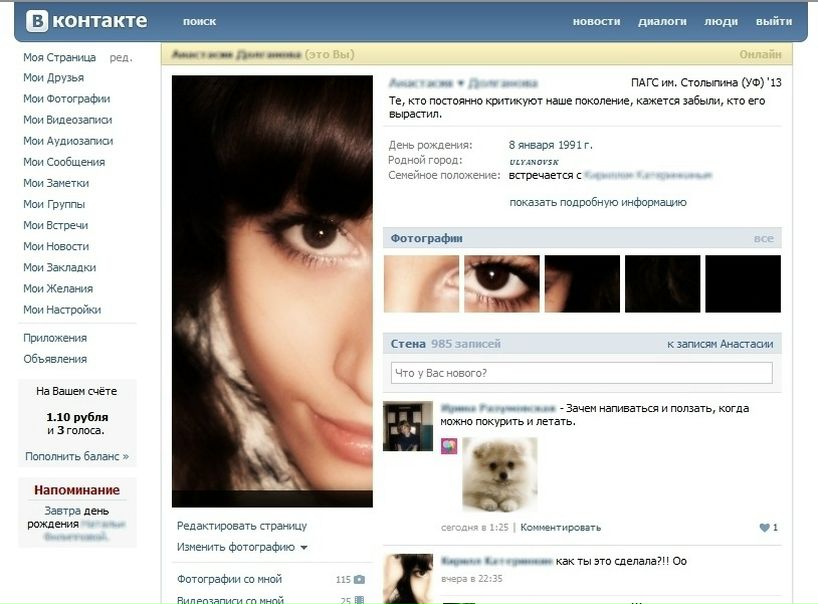Open the avatar of the first wall post author
The height and width of the screenshot is (604, 818).
click(x=408, y=426)
